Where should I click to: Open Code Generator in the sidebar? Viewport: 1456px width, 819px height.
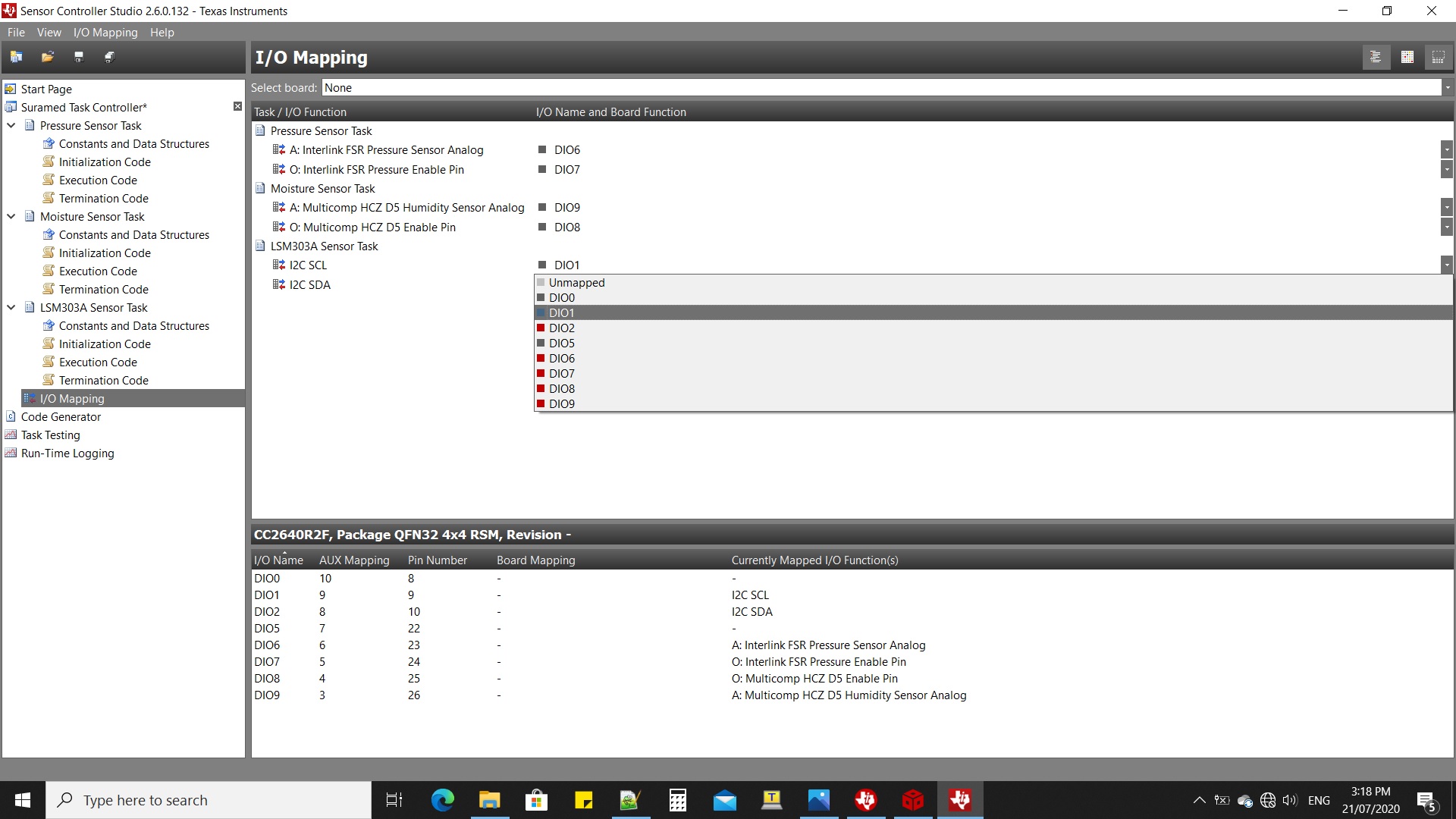tap(61, 417)
